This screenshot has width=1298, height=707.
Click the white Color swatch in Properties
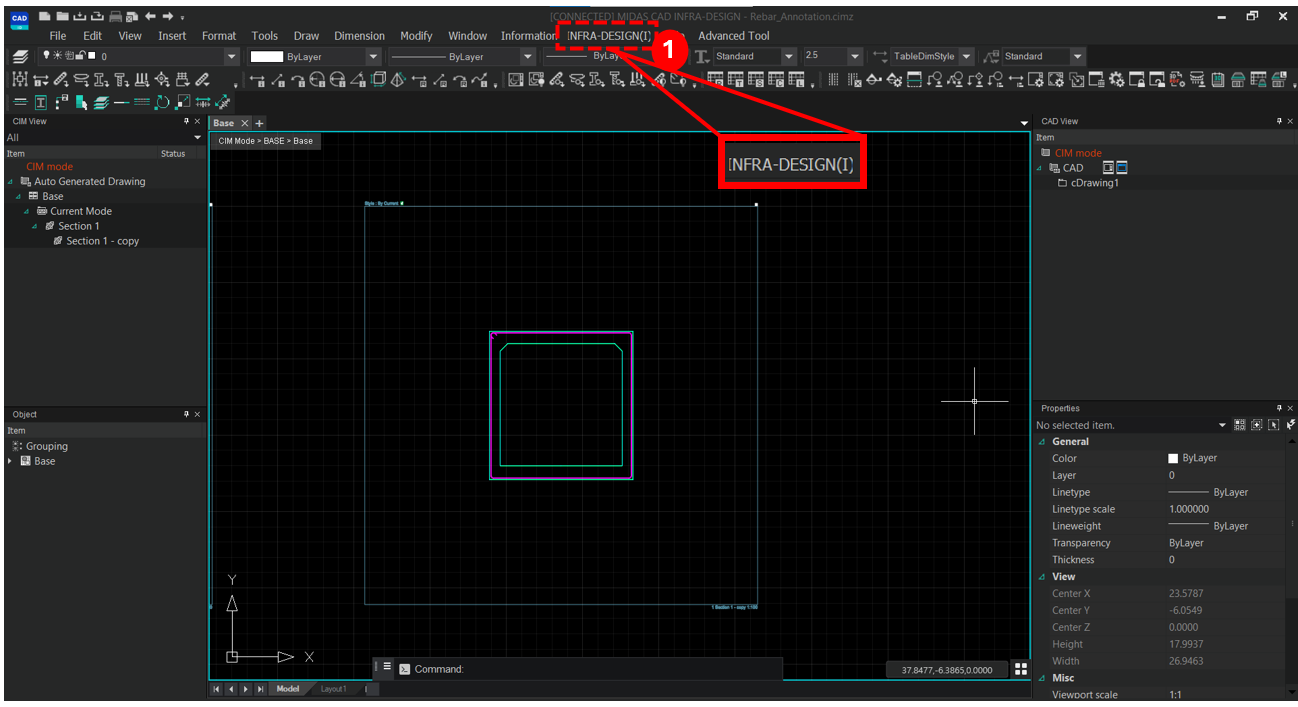tap(1173, 458)
